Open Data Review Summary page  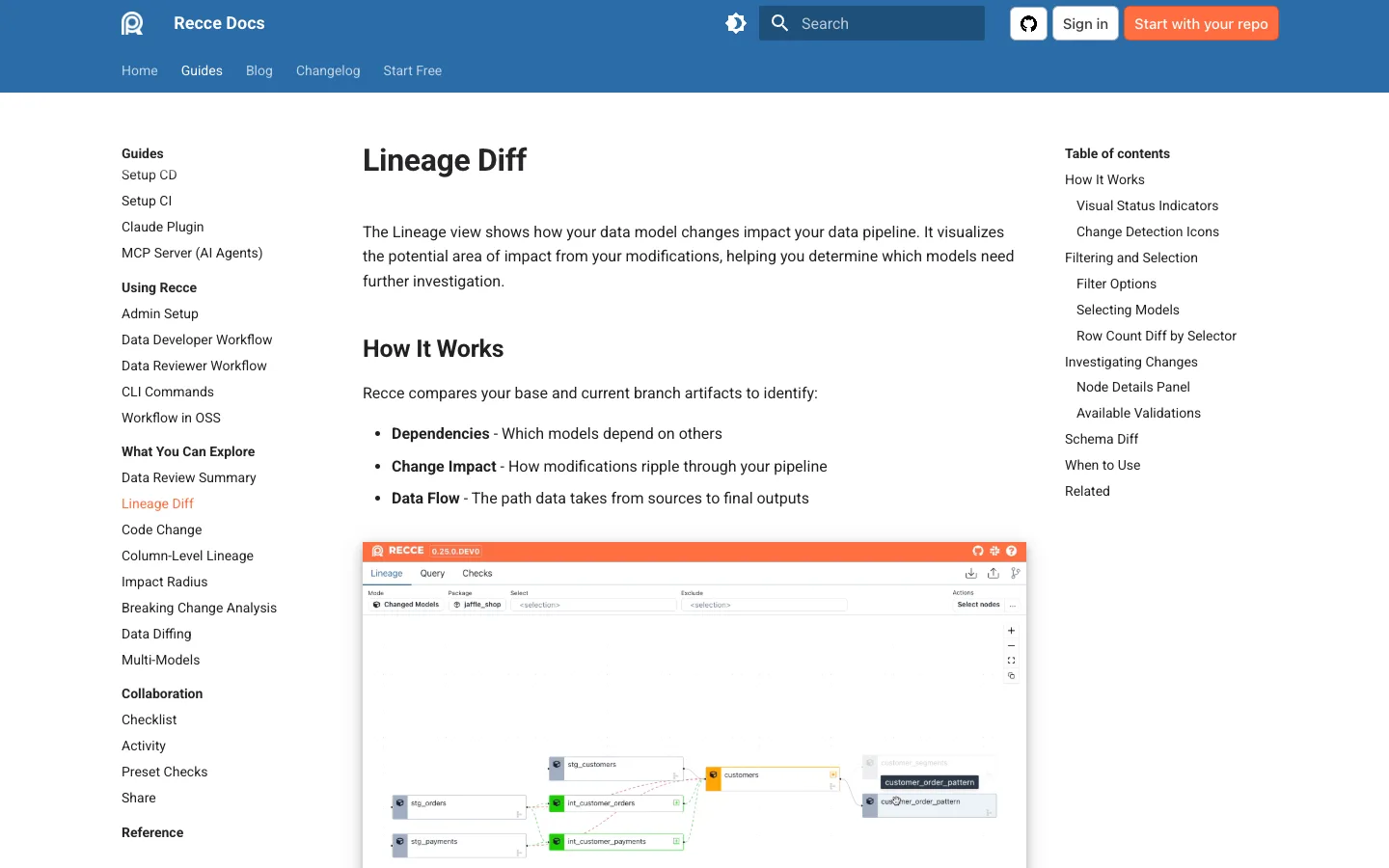[189, 477]
